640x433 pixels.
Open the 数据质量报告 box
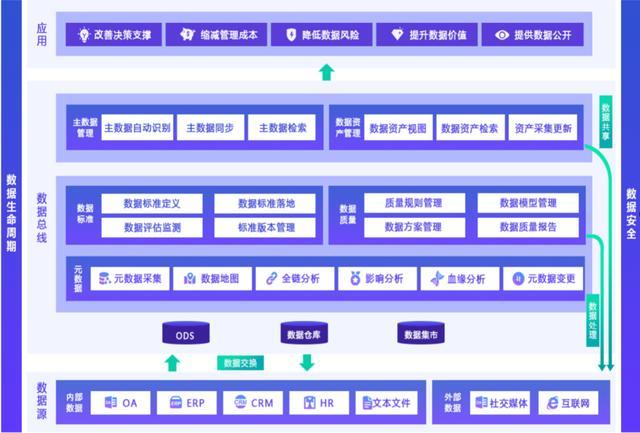pyautogui.click(x=528, y=227)
